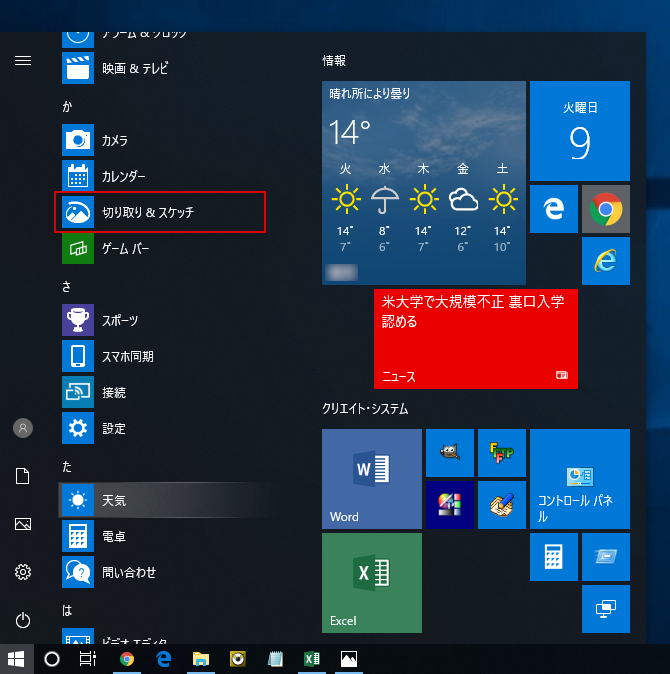Open Game Bar (ゲーム バー)

[163, 248]
